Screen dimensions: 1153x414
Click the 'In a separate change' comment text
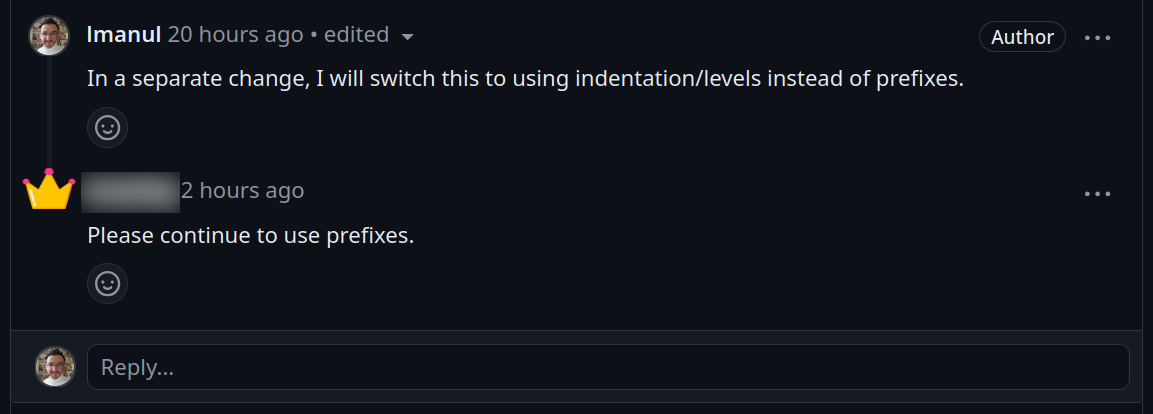[x=525, y=79]
